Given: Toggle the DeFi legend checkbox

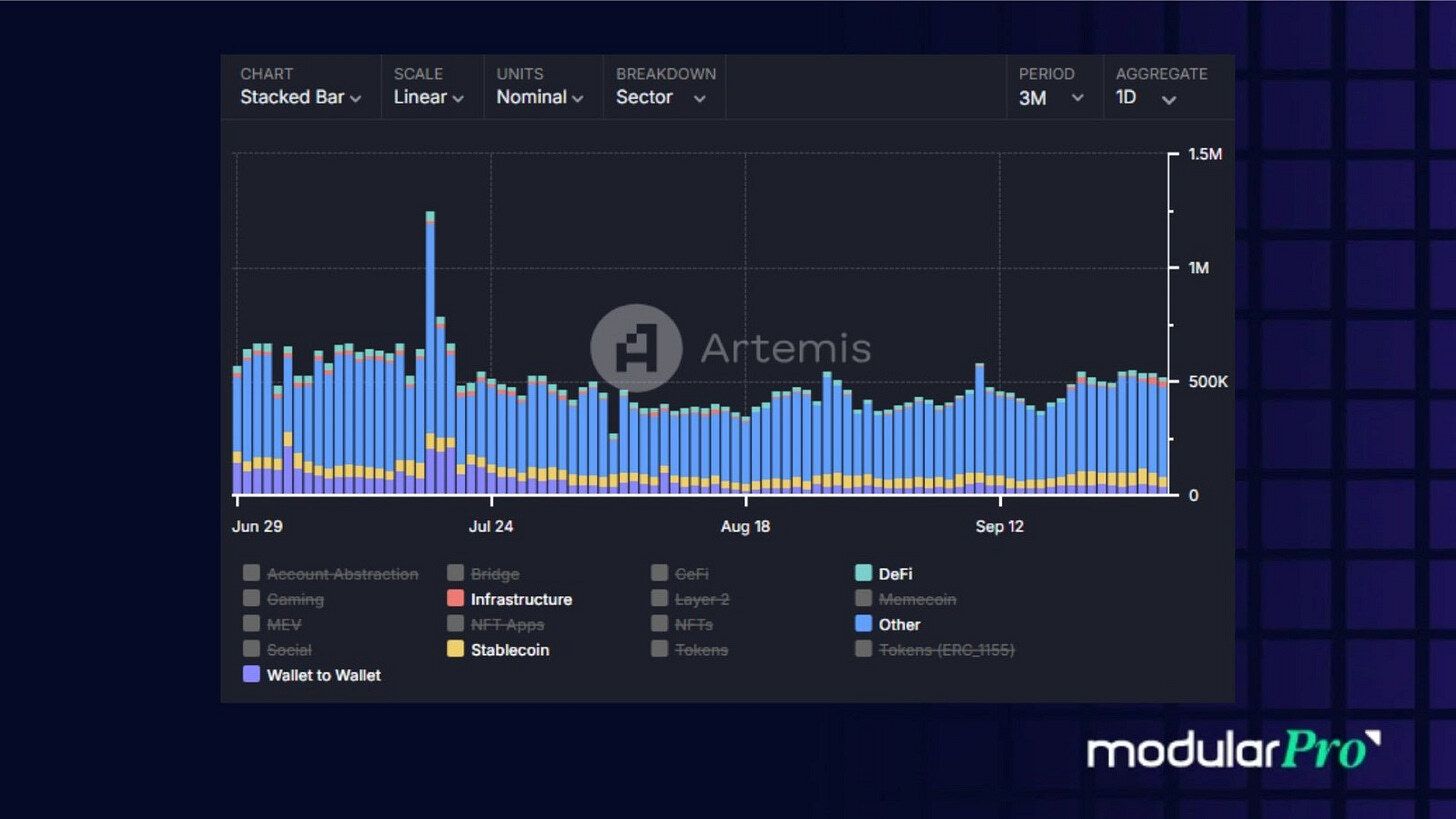Looking at the screenshot, I should 863,573.
